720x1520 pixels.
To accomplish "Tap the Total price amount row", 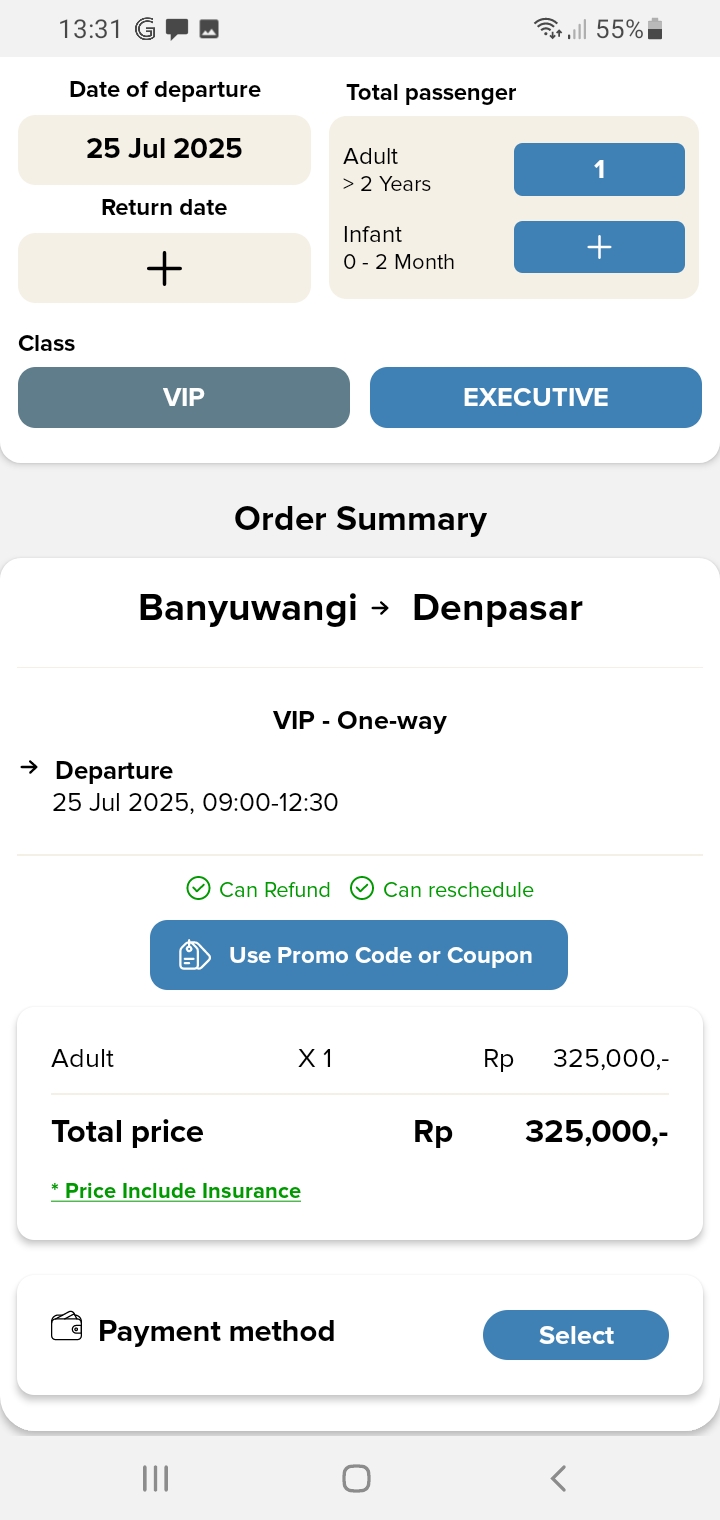I will 360,1132.
